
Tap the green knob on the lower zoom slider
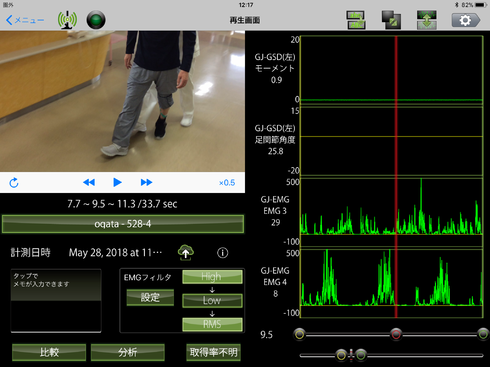tap(361, 355)
